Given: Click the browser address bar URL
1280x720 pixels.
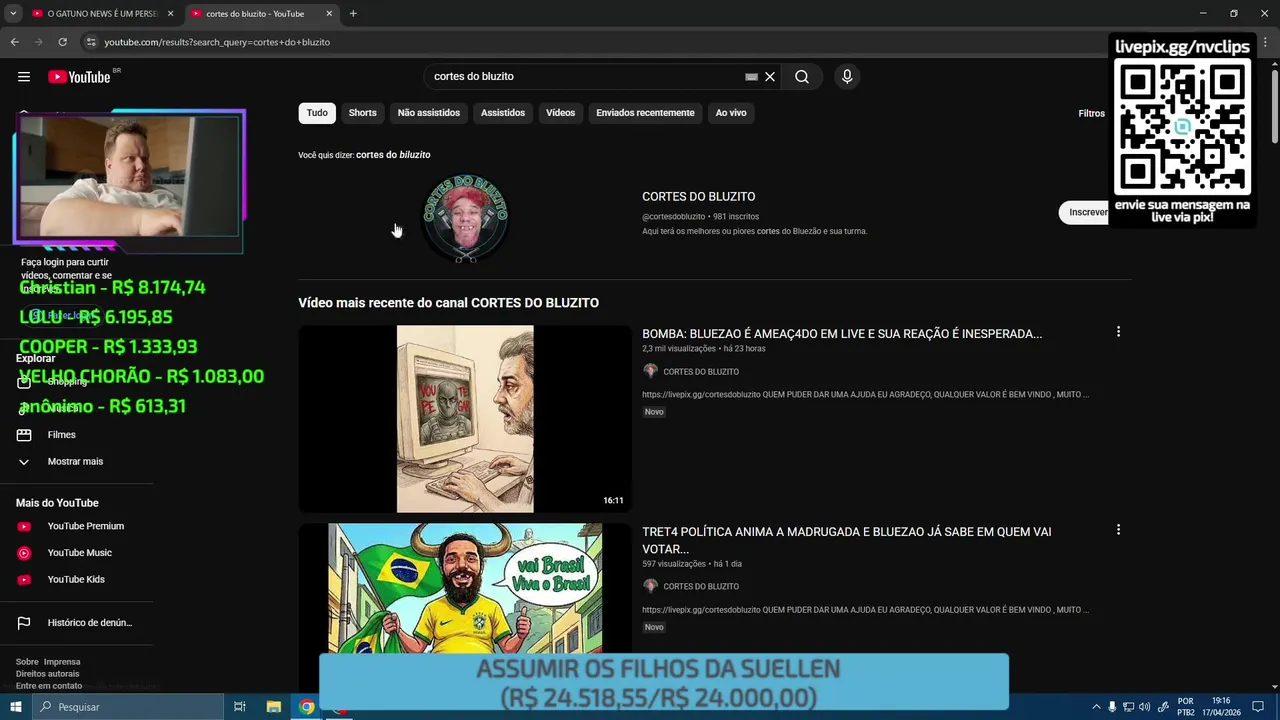Looking at the screenshot, I should 217,42.
